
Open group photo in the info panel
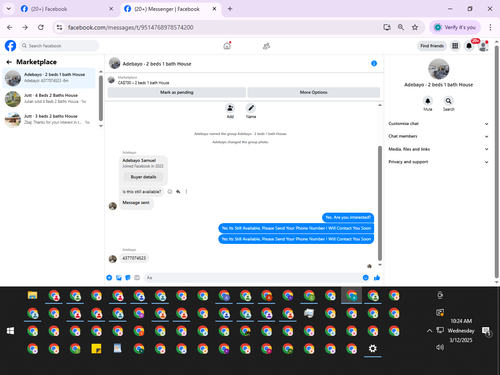click(438, 69)
